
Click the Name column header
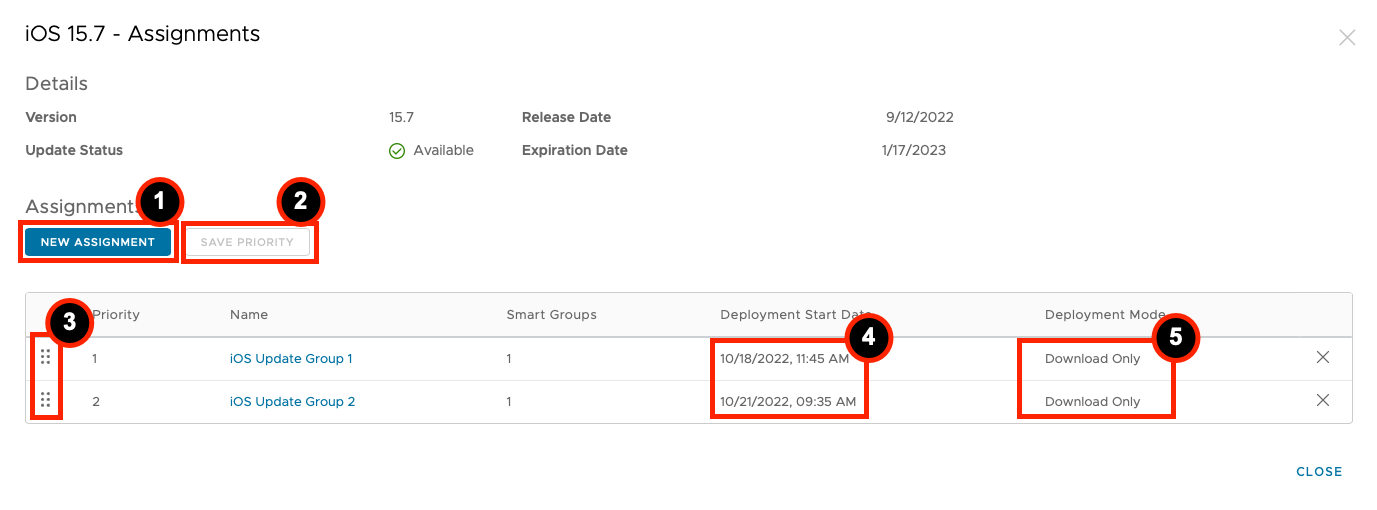249,315
